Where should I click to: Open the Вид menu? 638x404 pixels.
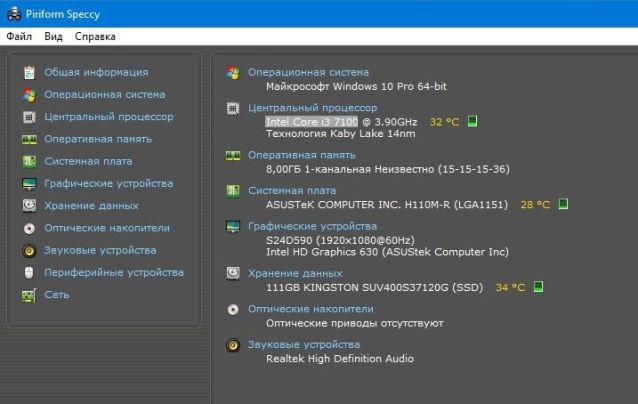click(53, 37)
